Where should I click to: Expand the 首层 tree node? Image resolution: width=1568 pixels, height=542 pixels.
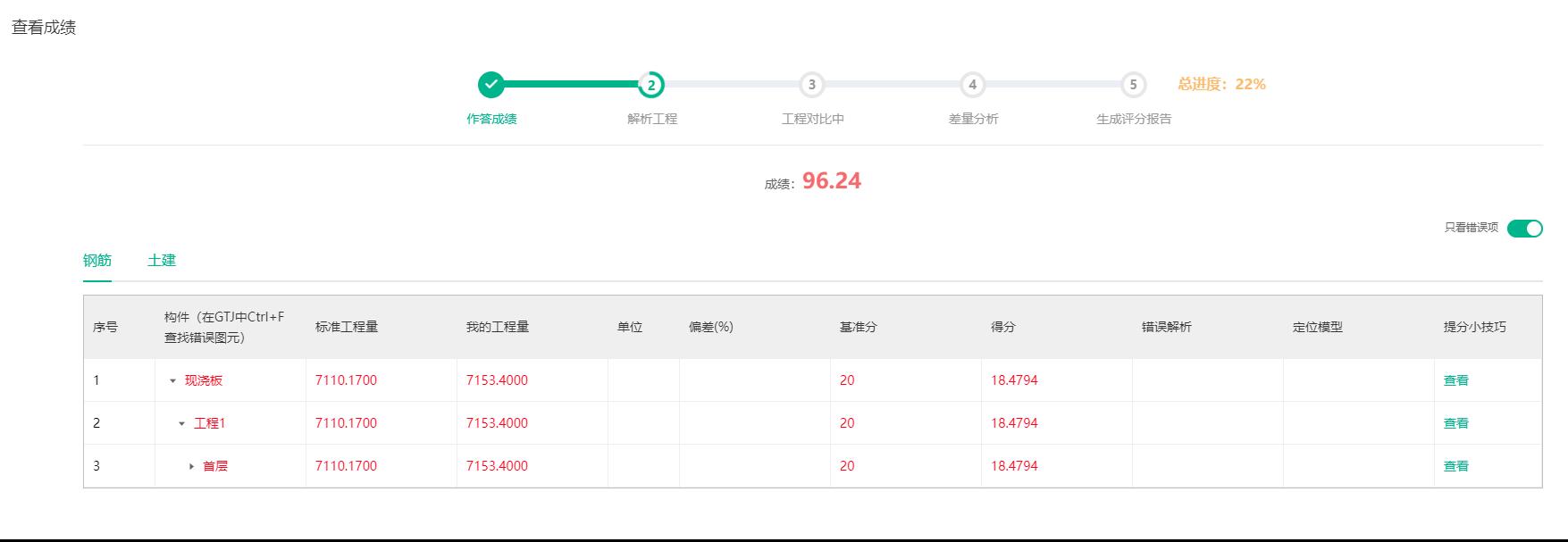coord(191,467)
